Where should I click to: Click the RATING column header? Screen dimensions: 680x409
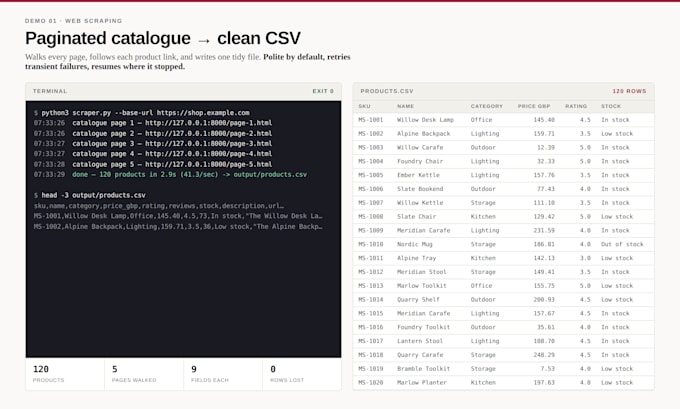pyautogui.click(x=576, y=106)
